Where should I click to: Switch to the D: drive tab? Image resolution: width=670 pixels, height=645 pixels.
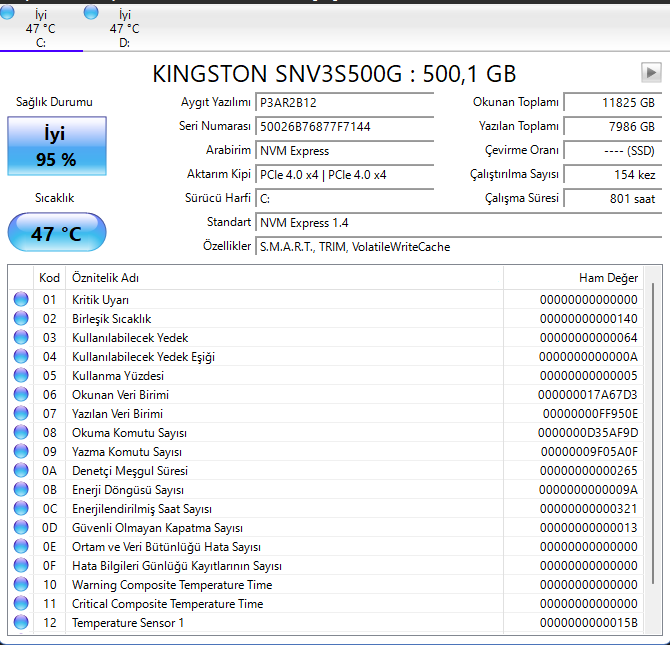(125, 28)
